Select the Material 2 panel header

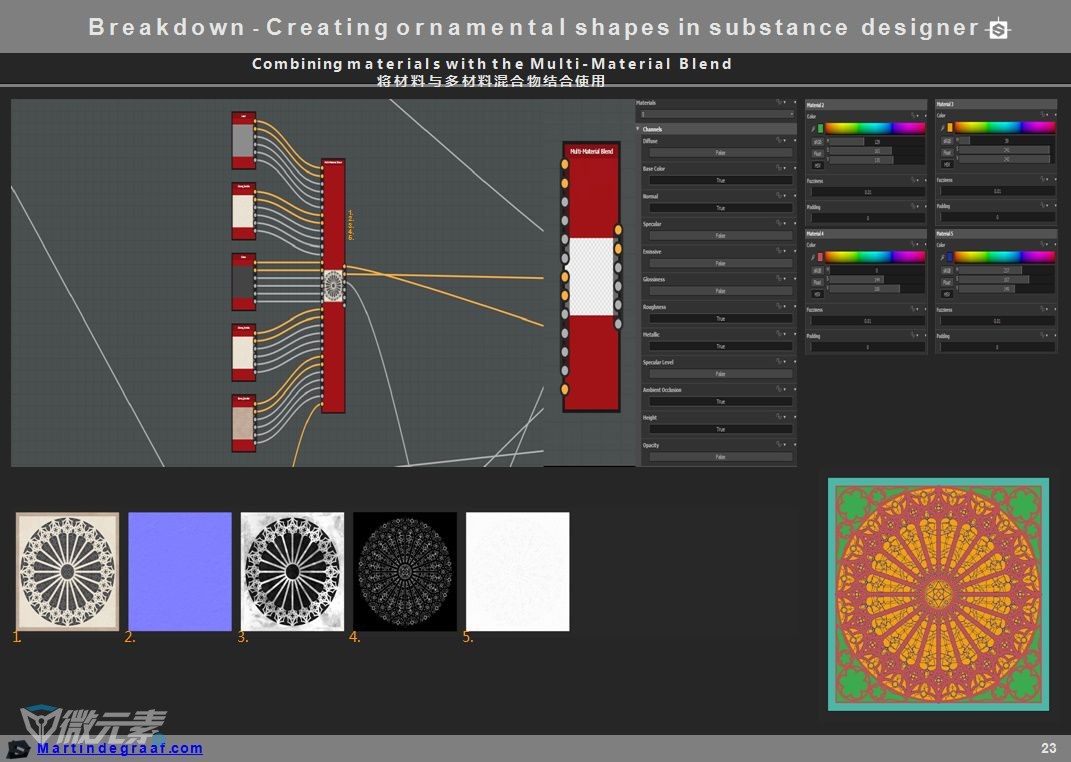(x=865, y=105)
